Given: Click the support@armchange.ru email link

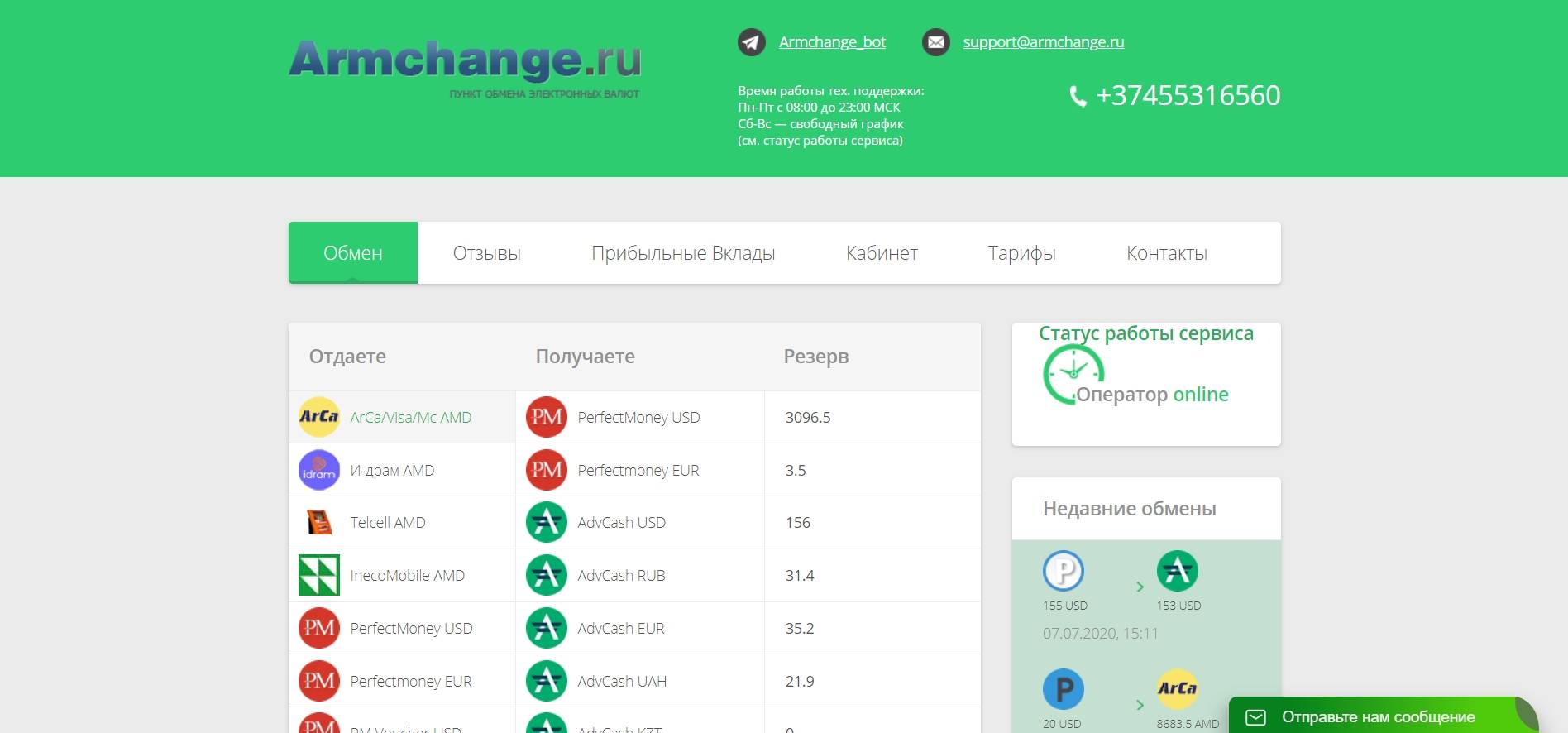Looking at the screenshot, I should click(x=1044, y=42).
